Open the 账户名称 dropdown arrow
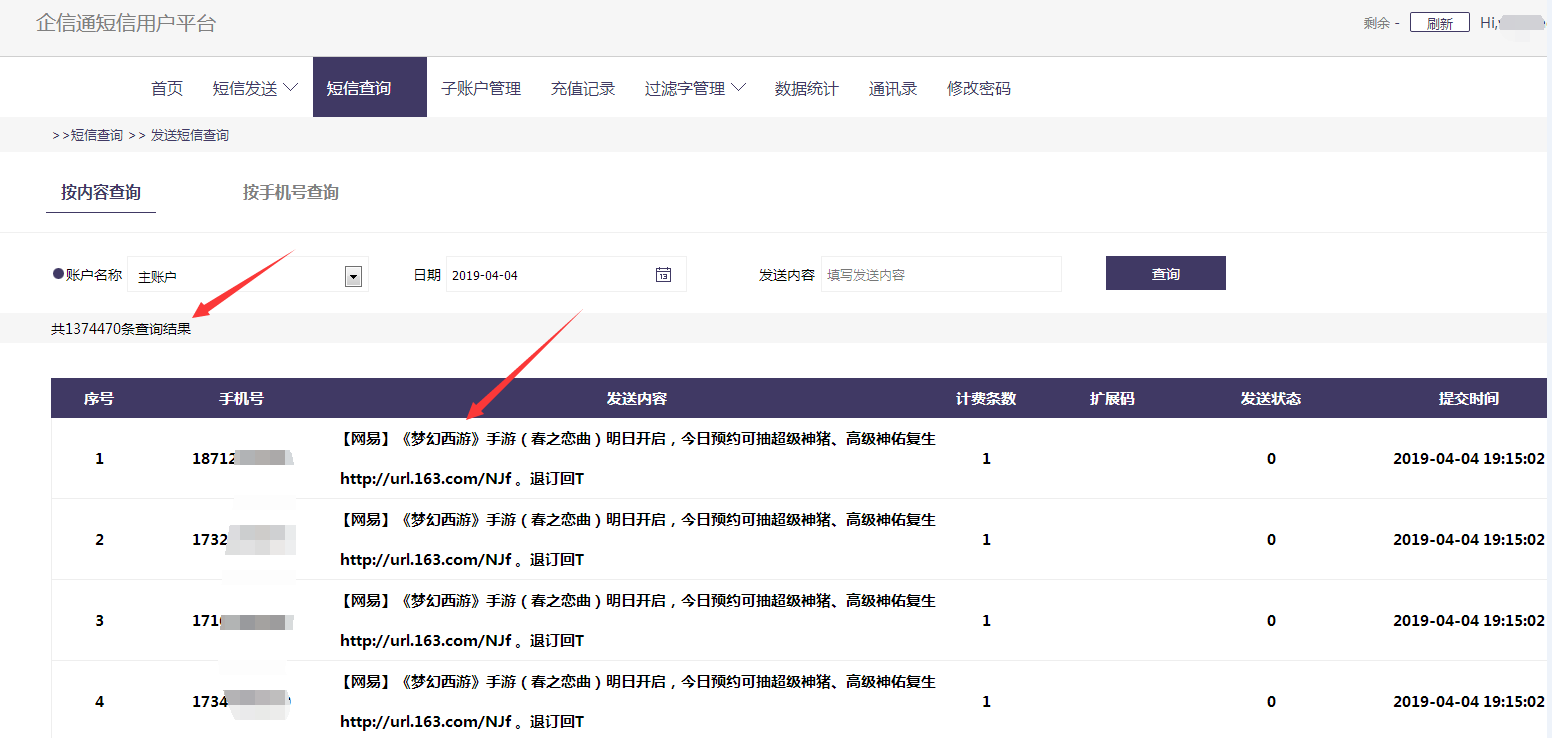 [x=352, y=276]
